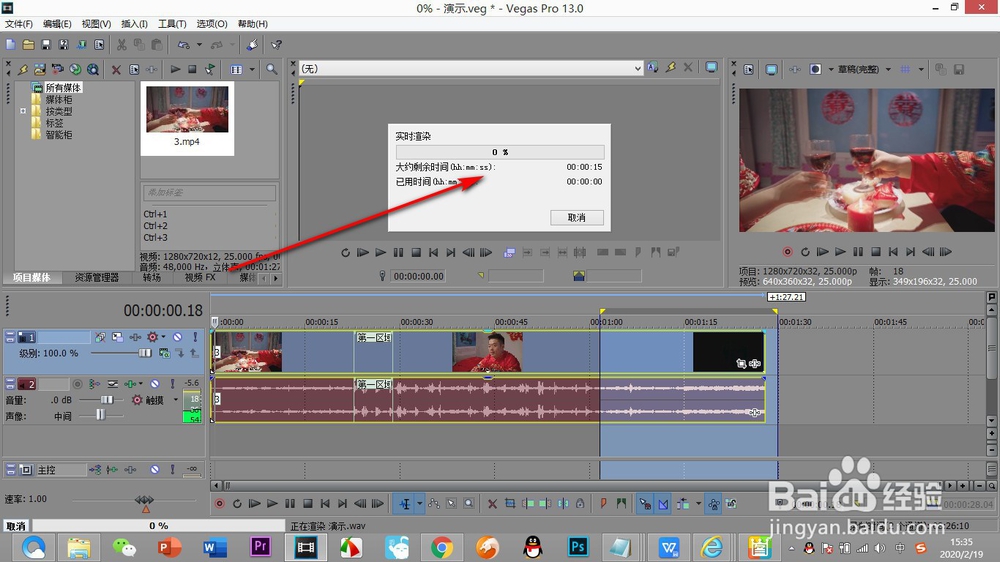This screenshot has height=562, width=1000.
Task: Solo audio track 2
Action: pyautogui.click(x=172, y=384)
